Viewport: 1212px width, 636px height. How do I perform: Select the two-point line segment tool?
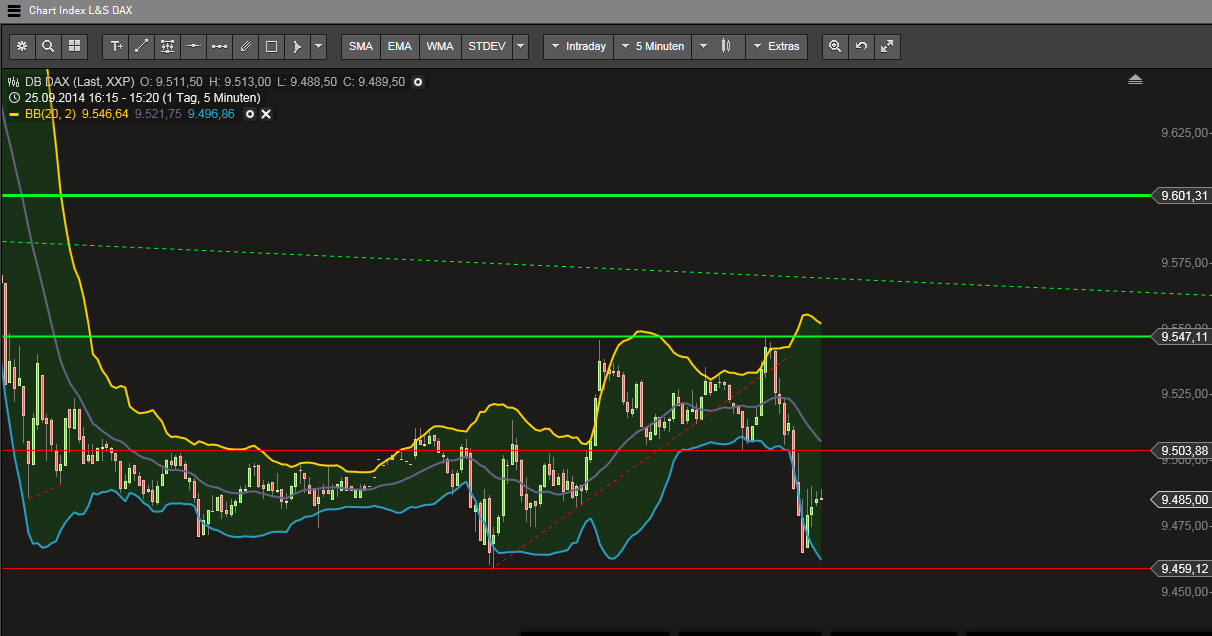220,46
